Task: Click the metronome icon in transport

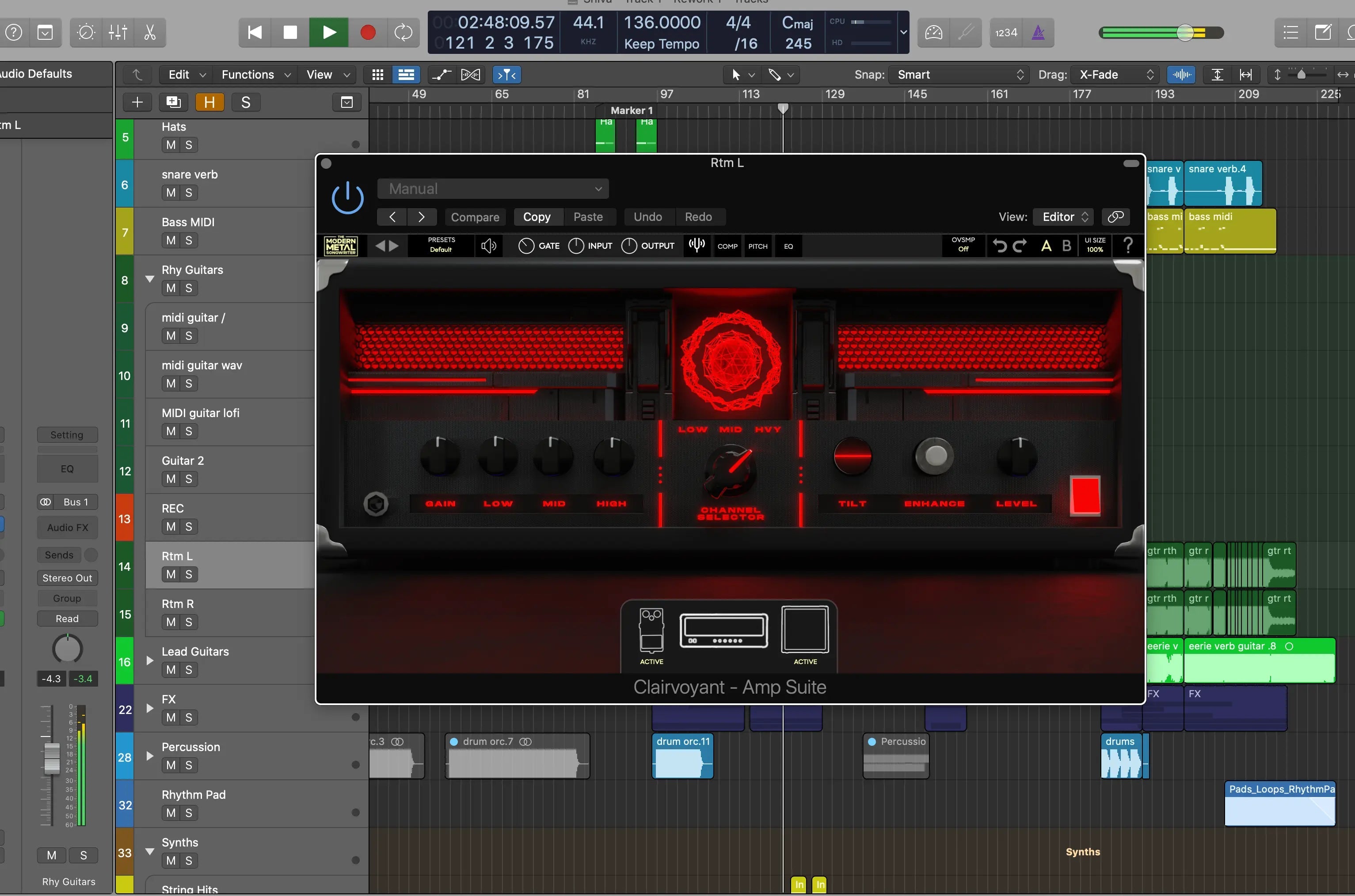Action: click(1038, 33)
